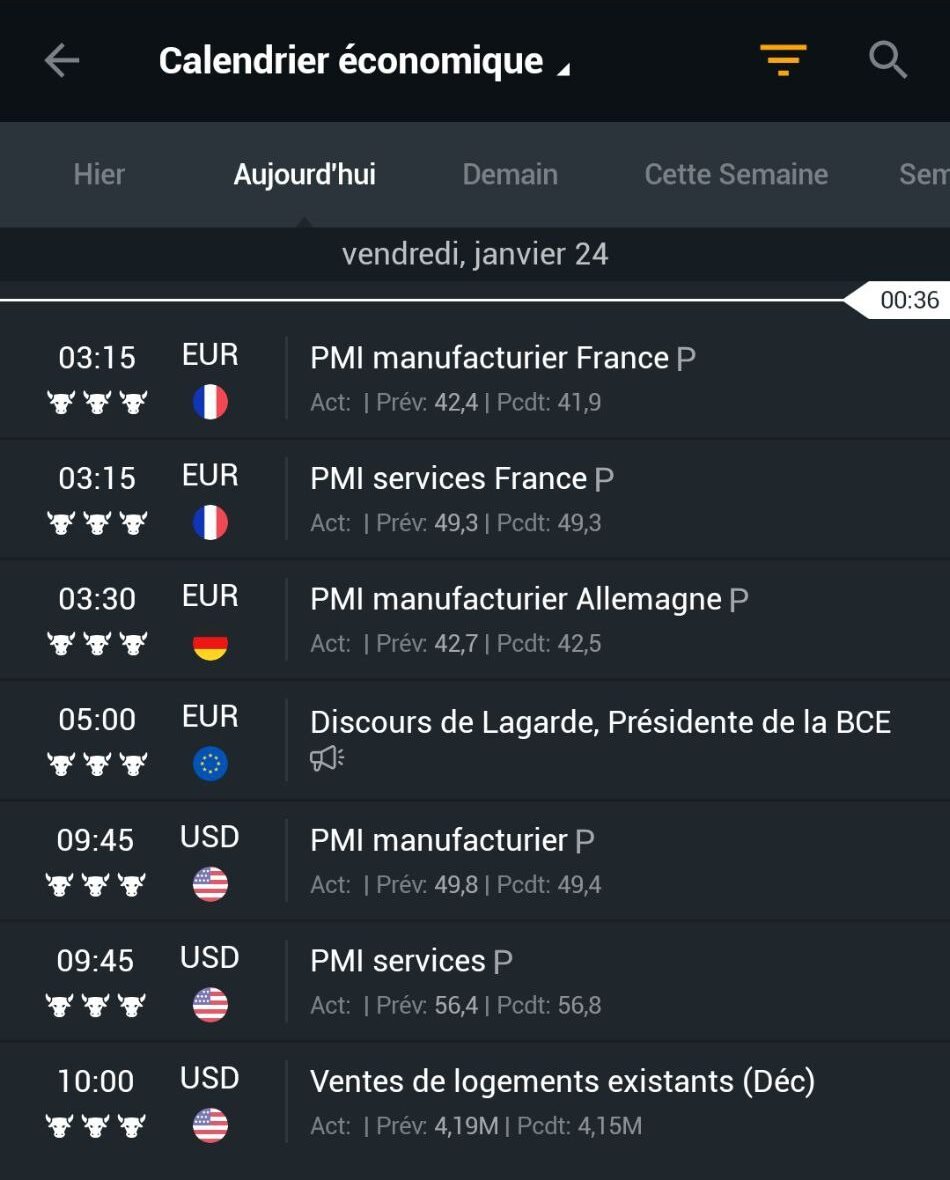Tap the back arrow icon
Image resolution: width=950 pixels, height=1180 pixels.
coord(62,60)
